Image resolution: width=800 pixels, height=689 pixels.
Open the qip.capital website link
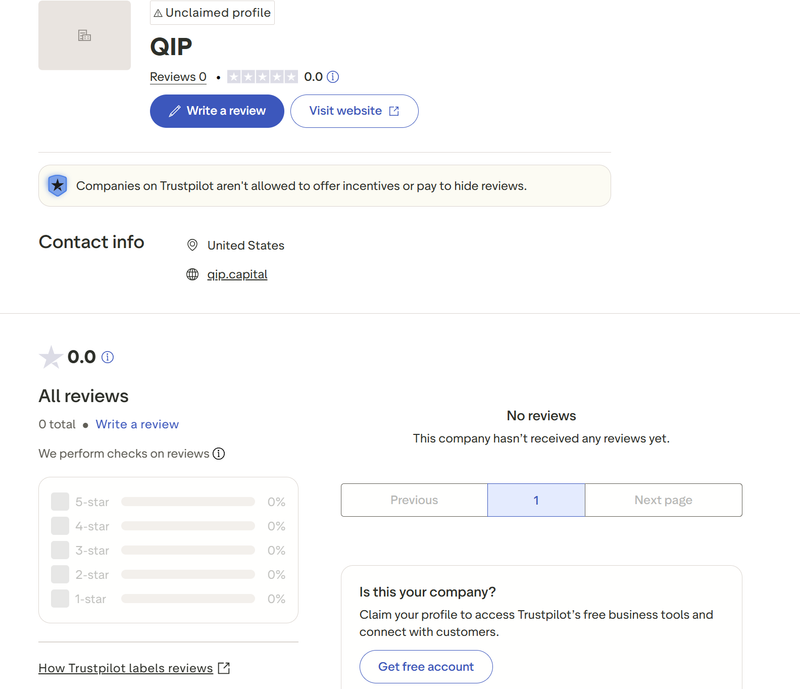(x=237, y=275)
